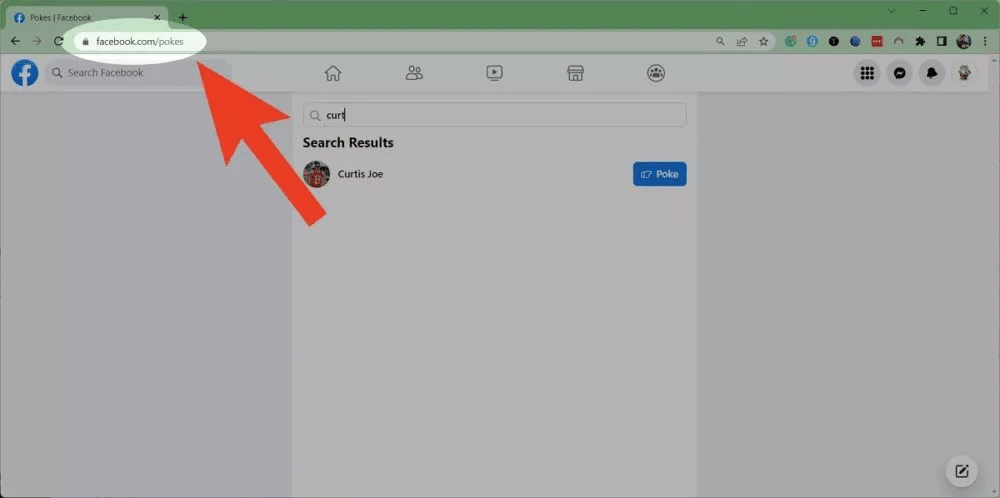Open Curtis Joe's profile name link
Screen dimensions: 1000x498
click(360, 174)
